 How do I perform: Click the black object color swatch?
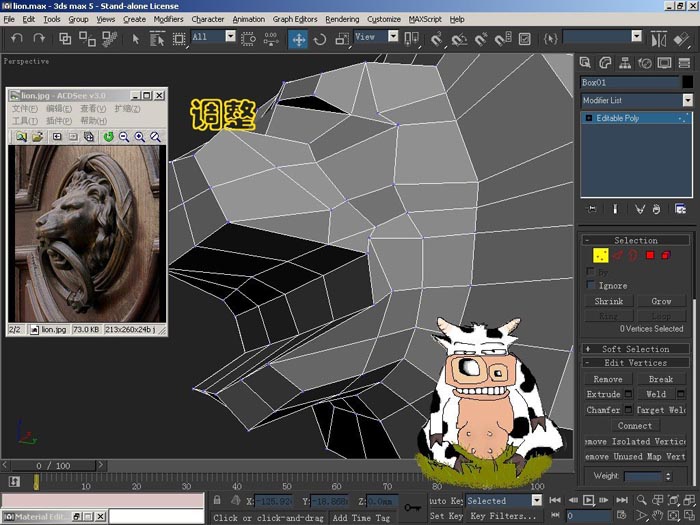(687, 82)
